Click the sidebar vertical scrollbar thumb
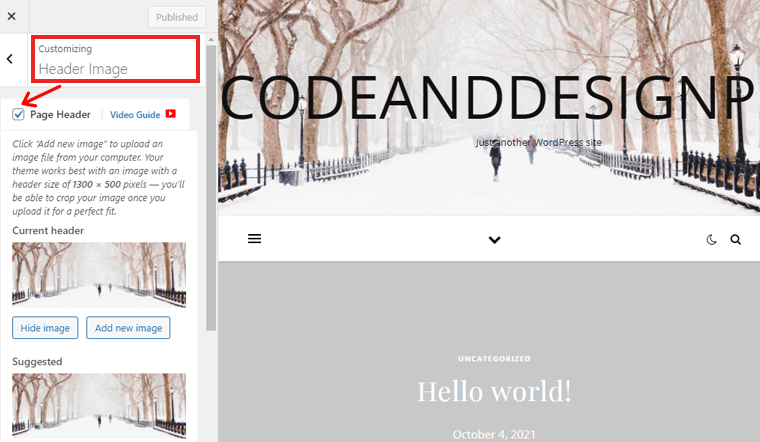This screenshot has width=760, height=442. click(211, 188)
